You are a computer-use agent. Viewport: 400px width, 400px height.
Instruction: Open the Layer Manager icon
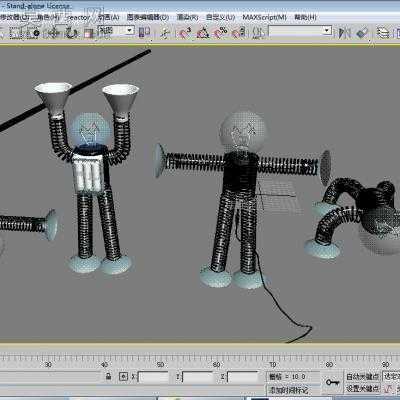click(383, 33)
